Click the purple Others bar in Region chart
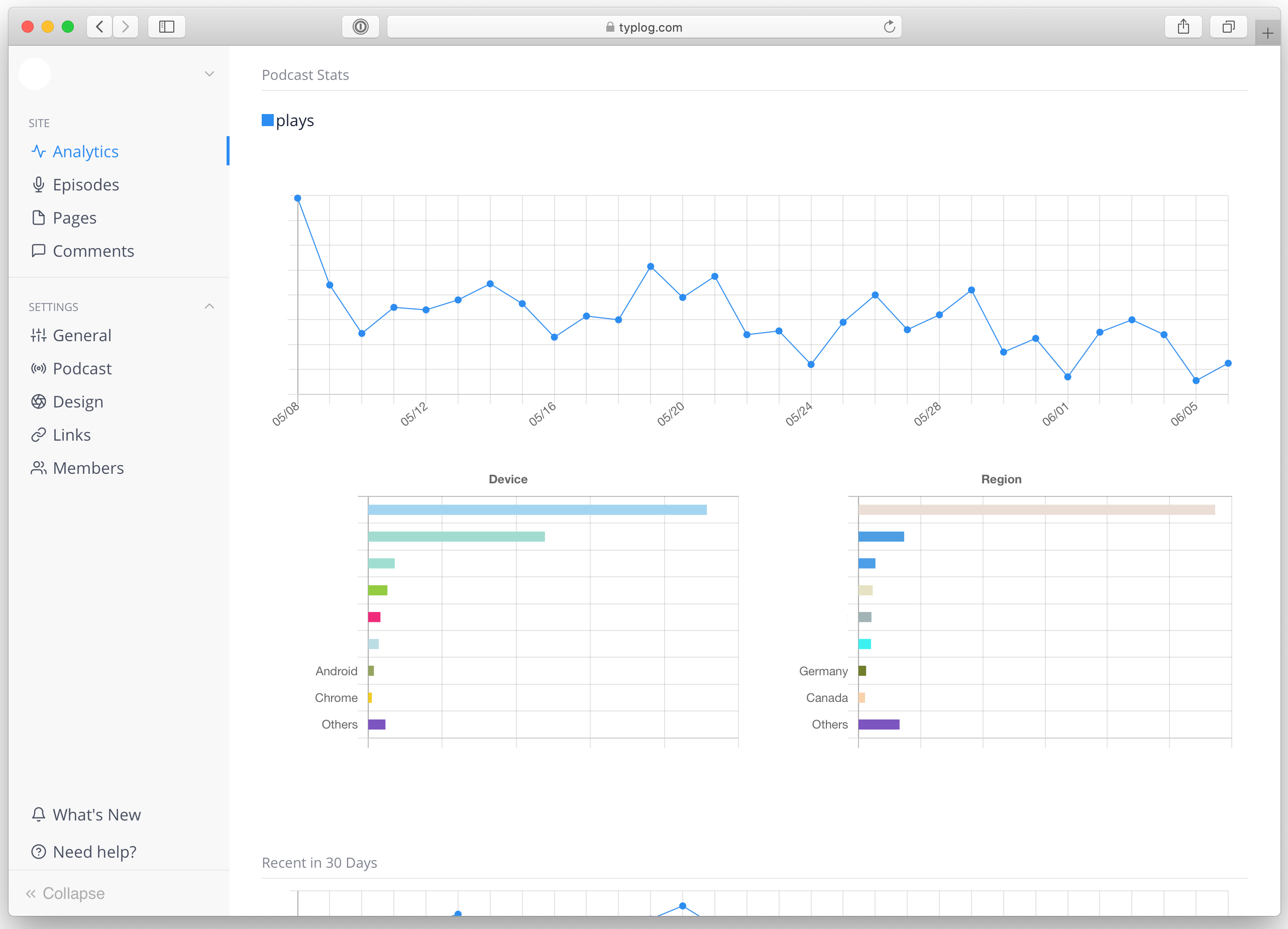The height and width of the screenshot is (929, 1288). (x=879, y=725)
